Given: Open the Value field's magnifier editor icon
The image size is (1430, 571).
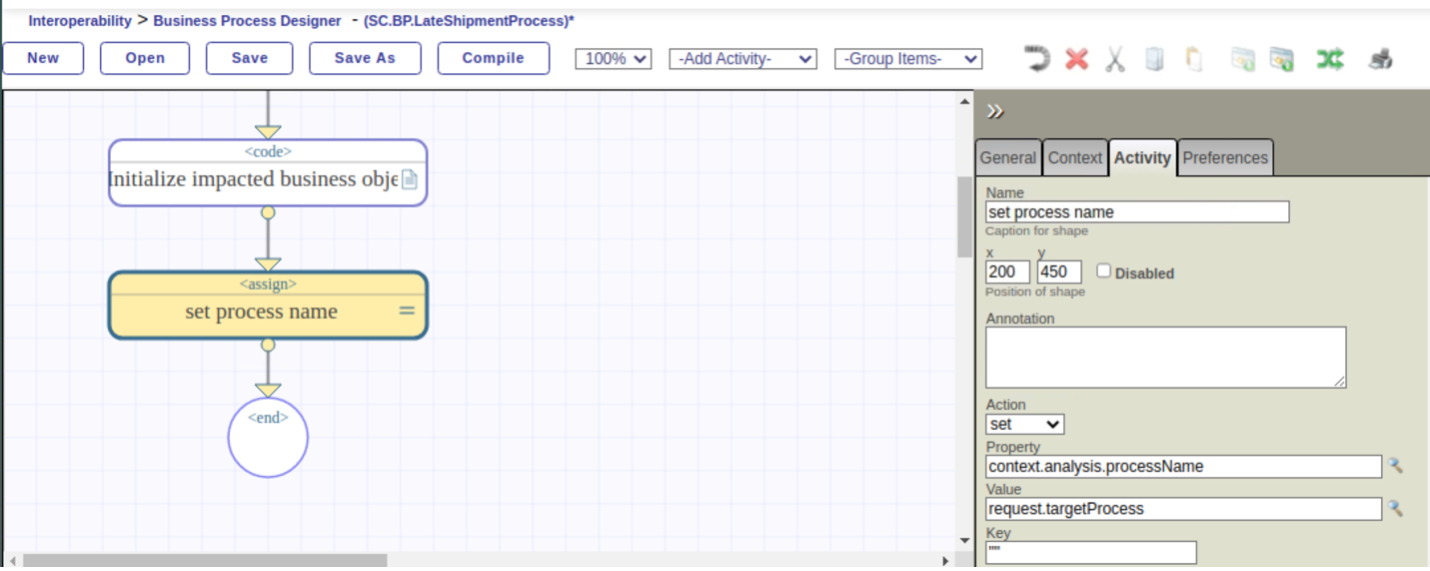Looking at the screenshot, I should [x=1395, y=508].
